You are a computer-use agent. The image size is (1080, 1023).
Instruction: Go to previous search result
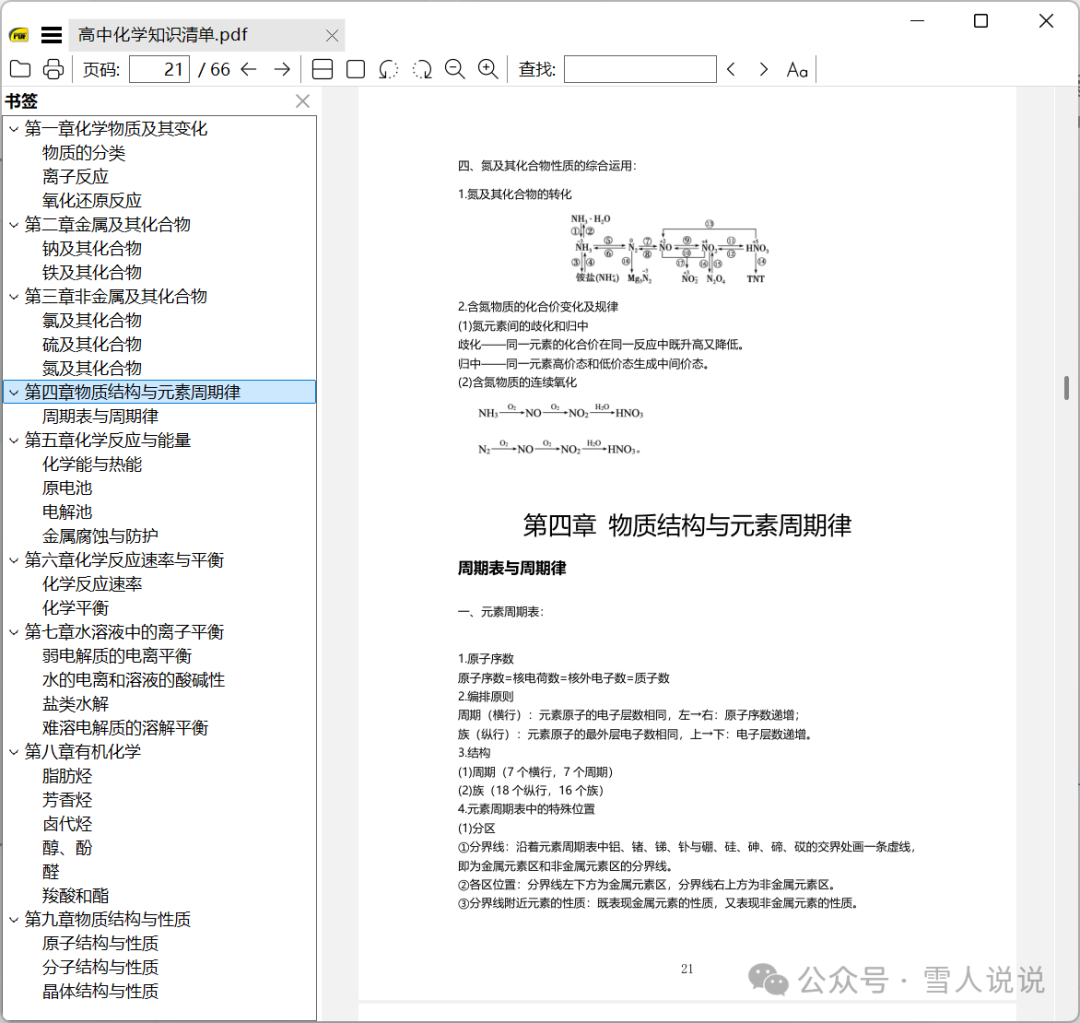click(731, 69)
